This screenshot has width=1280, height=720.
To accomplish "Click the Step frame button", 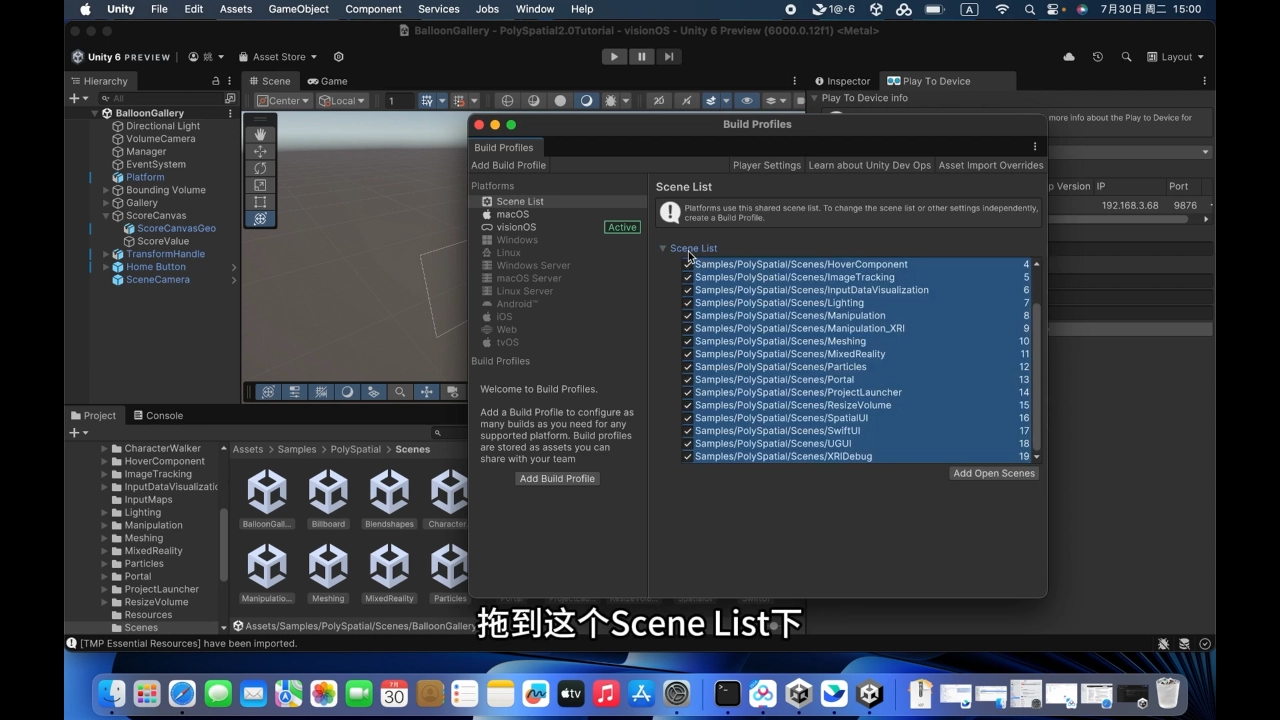I will pyautogui.click(x=669, y=57).
